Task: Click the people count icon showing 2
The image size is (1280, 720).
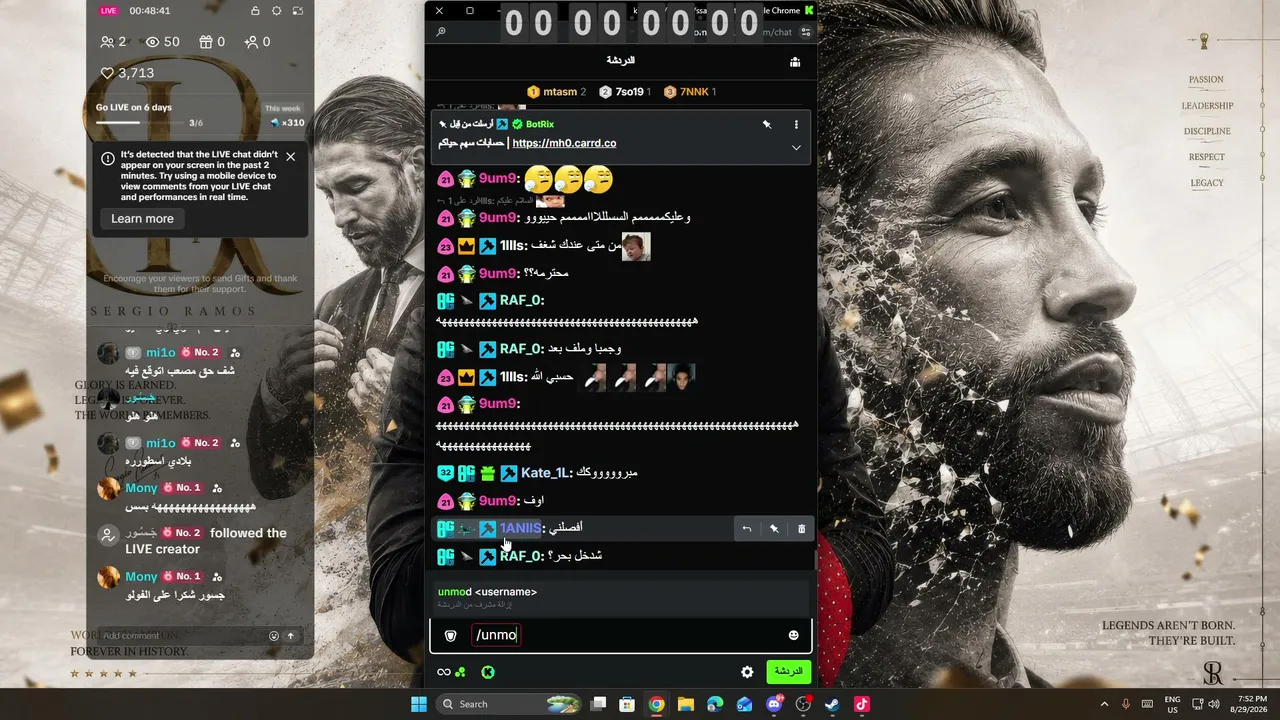Action: (108, 42)
